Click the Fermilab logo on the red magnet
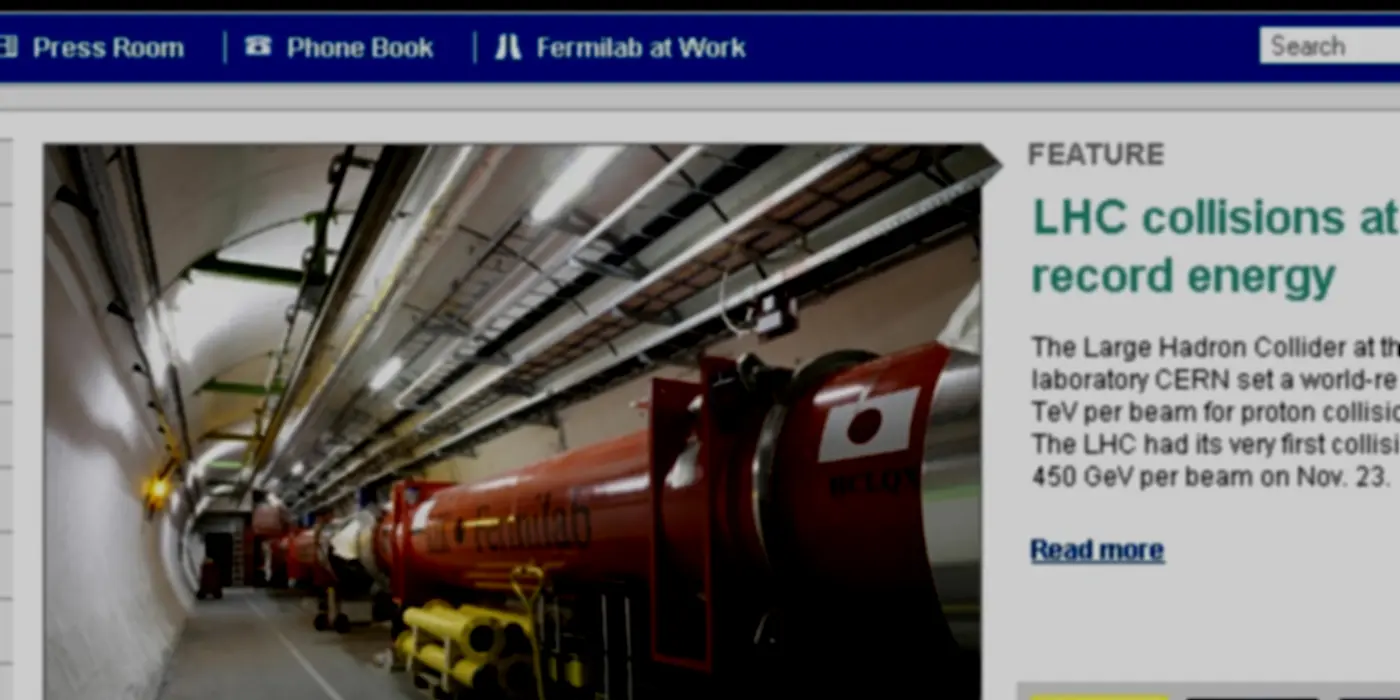Screen dimensions: 1400x700 (510, 526)
